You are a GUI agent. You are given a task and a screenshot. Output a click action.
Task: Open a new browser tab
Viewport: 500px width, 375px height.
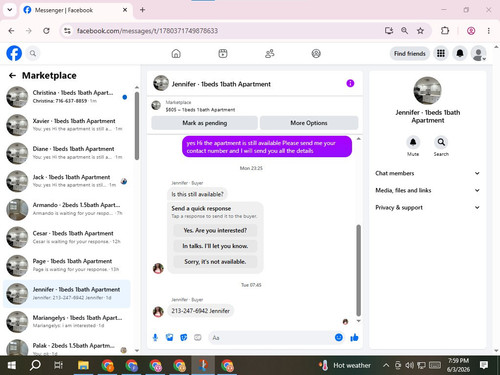tap(142, 10)
